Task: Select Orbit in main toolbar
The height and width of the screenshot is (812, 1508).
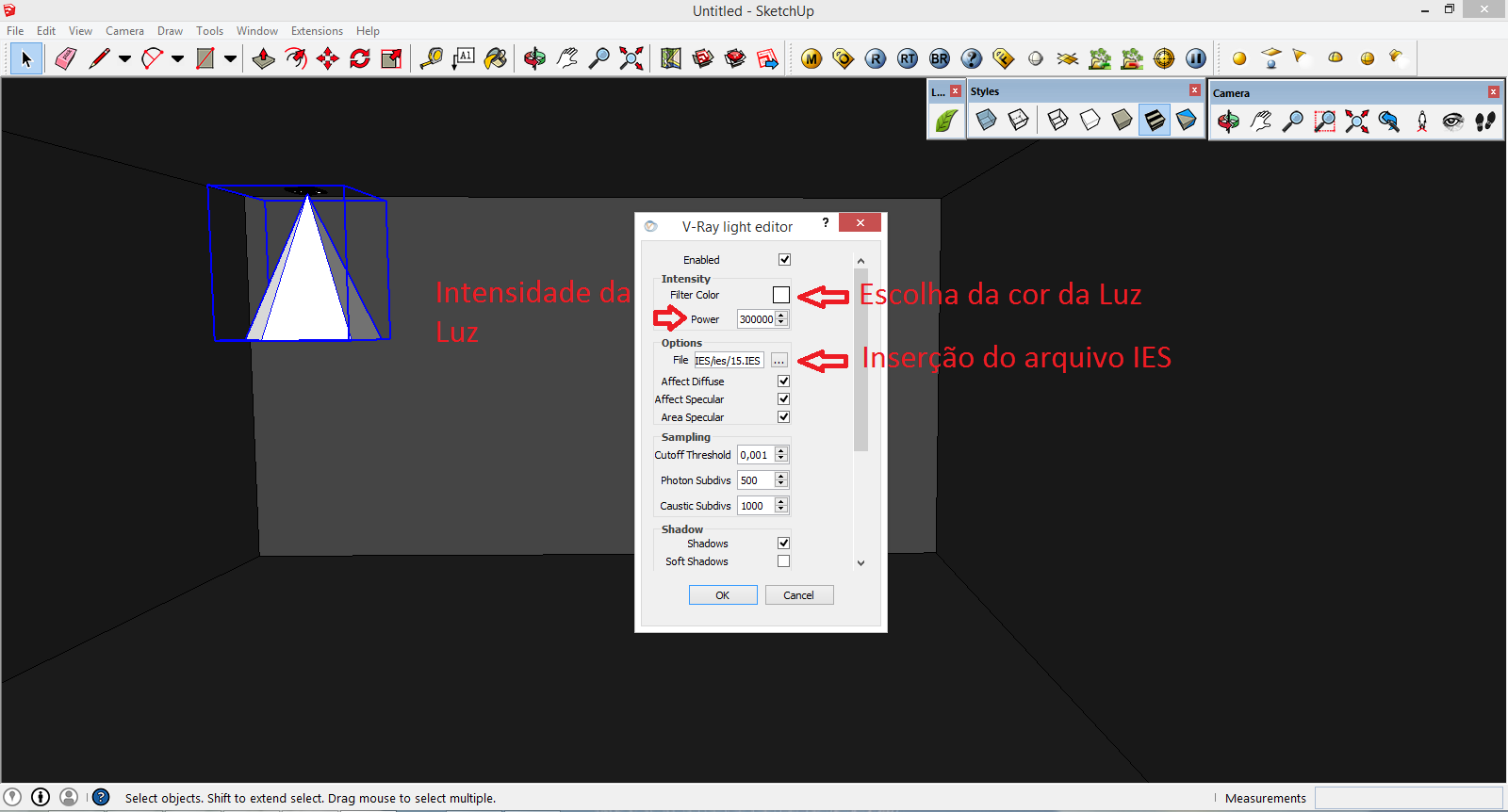Action: [x=534, y=58]
